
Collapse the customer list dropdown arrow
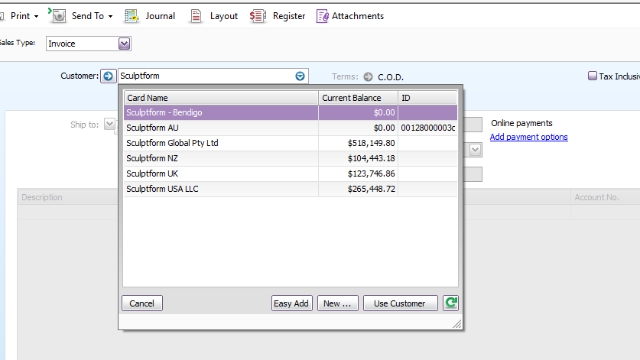pos(300,76)
